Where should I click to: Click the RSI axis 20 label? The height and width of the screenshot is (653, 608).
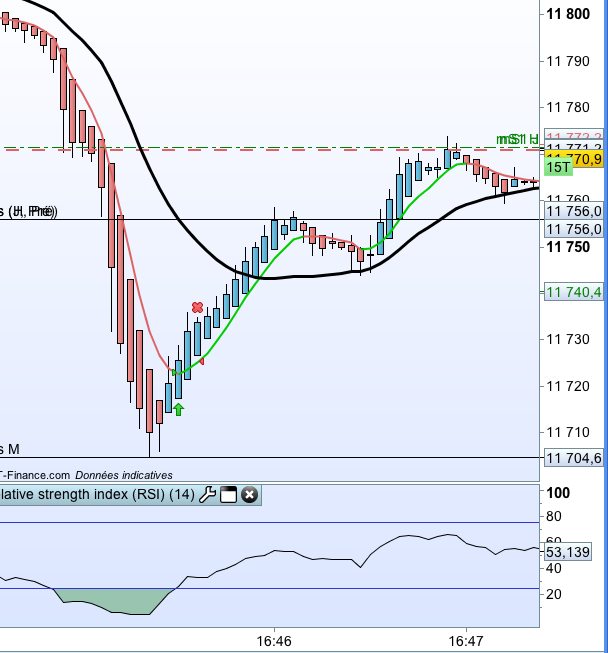point(553,594)
